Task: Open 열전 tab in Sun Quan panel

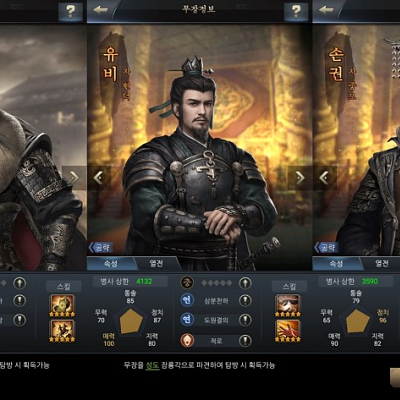Action: pyautogui.click(x=382, y=263)
